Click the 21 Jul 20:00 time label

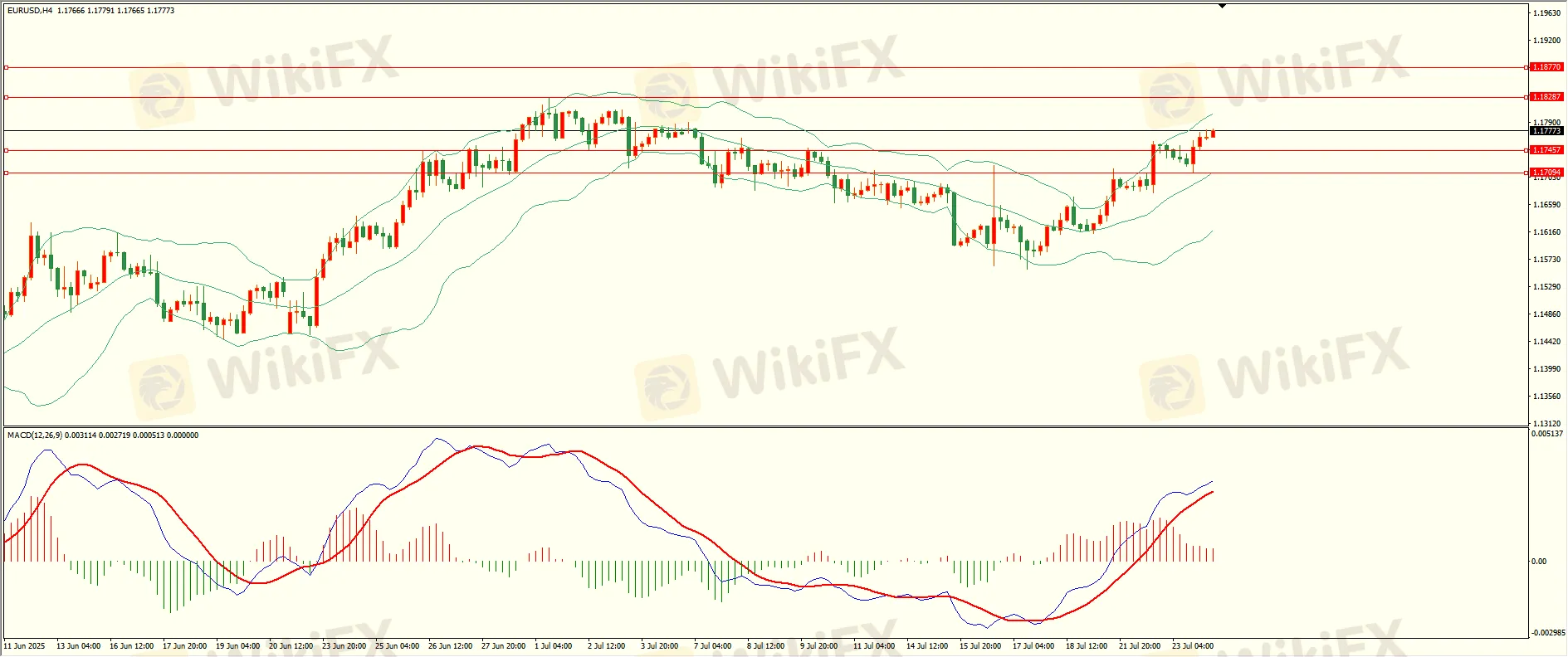point(1140,645)
